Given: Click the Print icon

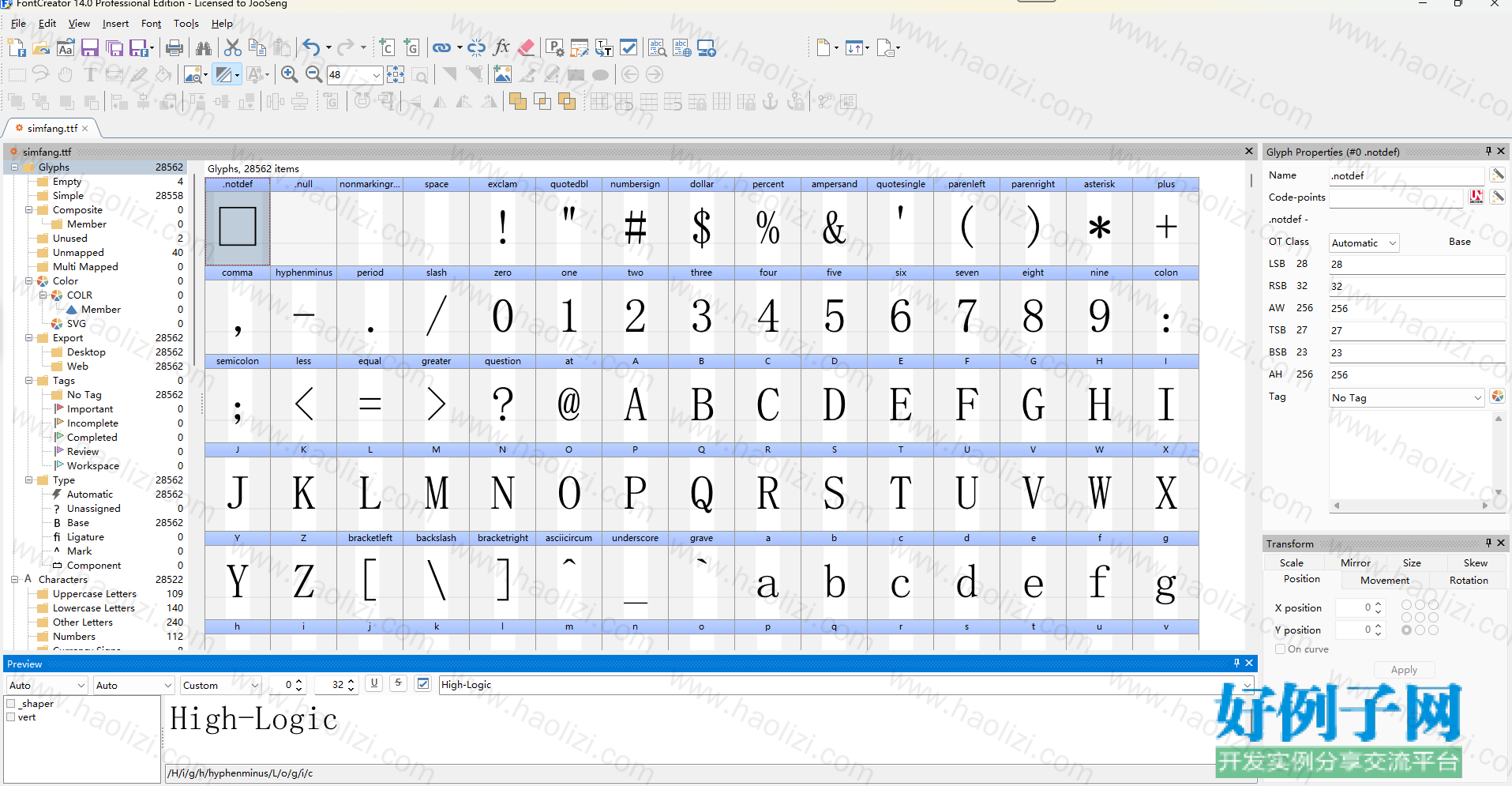Looking at the screenshot, I should point(174,48).
